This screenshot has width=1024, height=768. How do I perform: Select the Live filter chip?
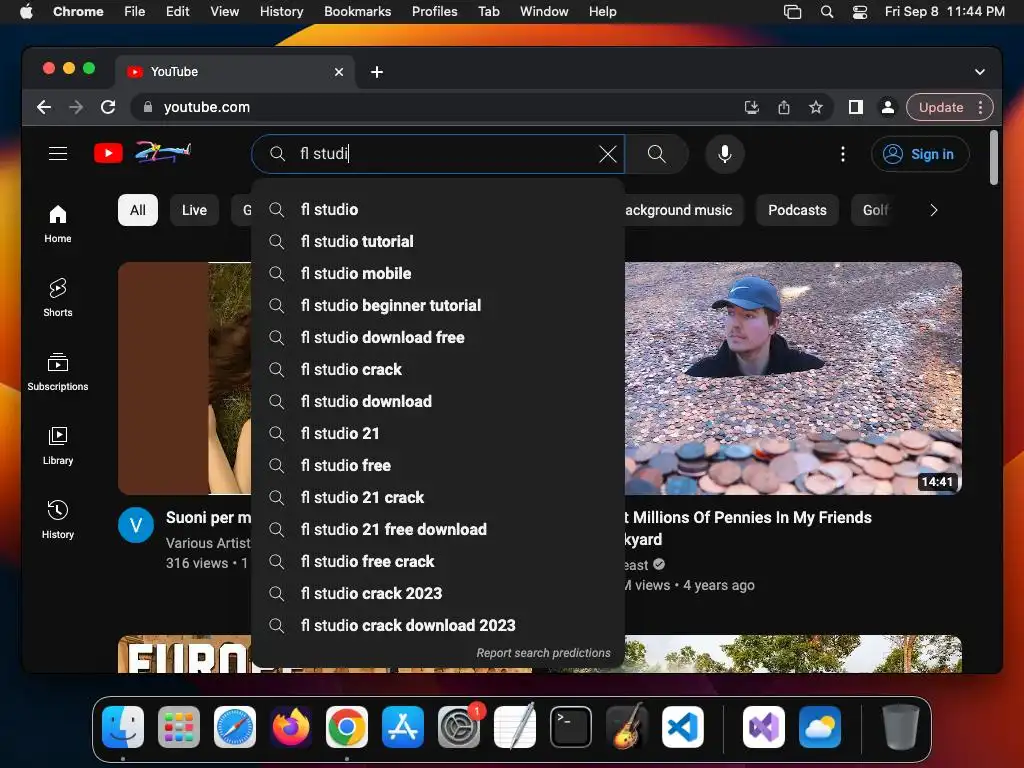click(194, 210)
